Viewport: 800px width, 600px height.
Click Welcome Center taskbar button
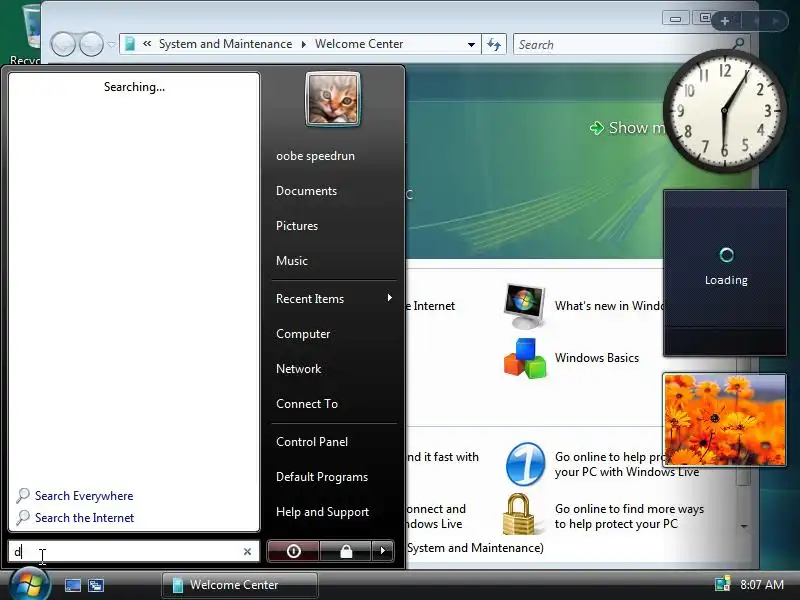240,585
